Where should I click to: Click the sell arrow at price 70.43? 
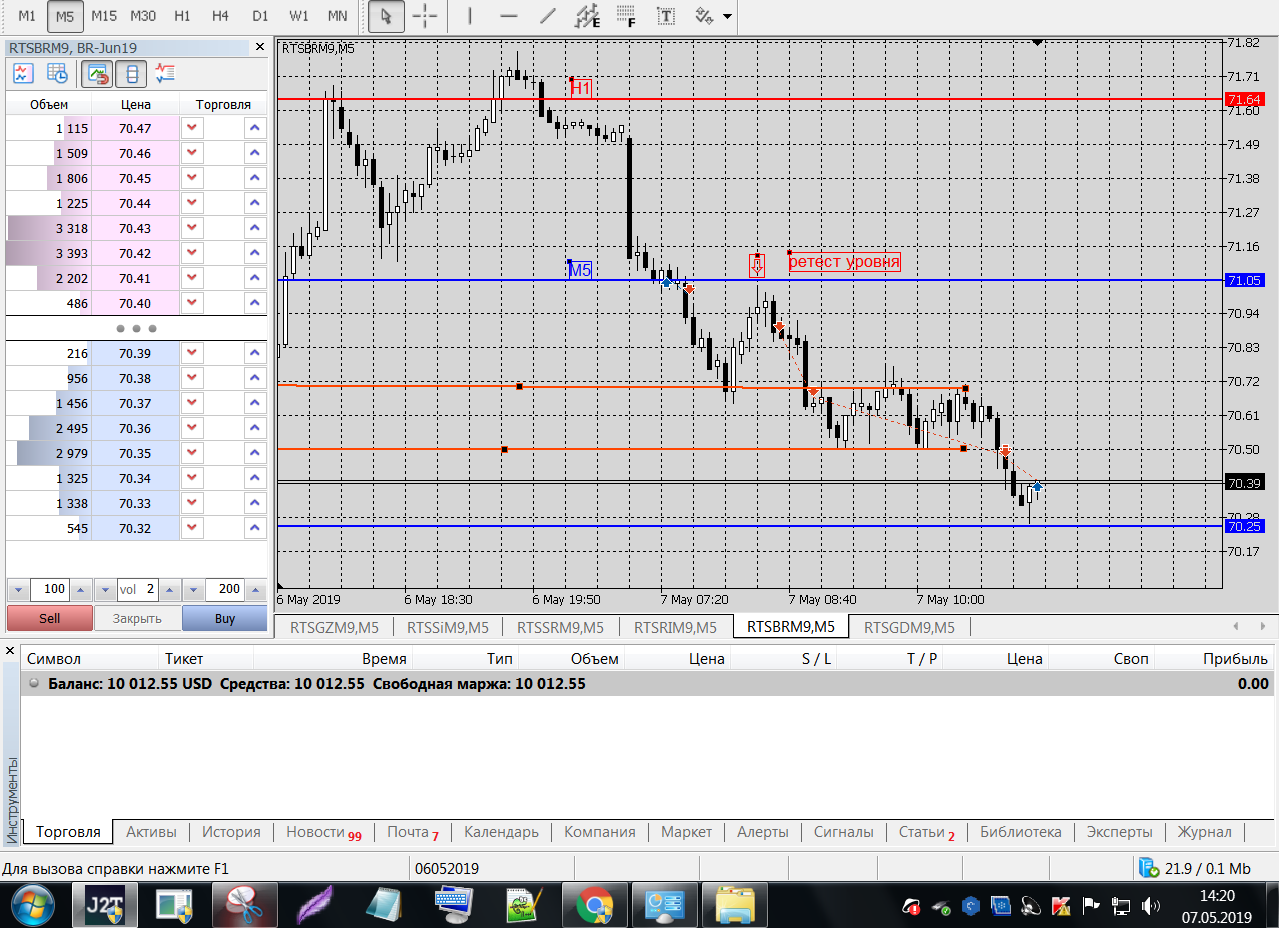pyautogui.click(x=192, y=229)
